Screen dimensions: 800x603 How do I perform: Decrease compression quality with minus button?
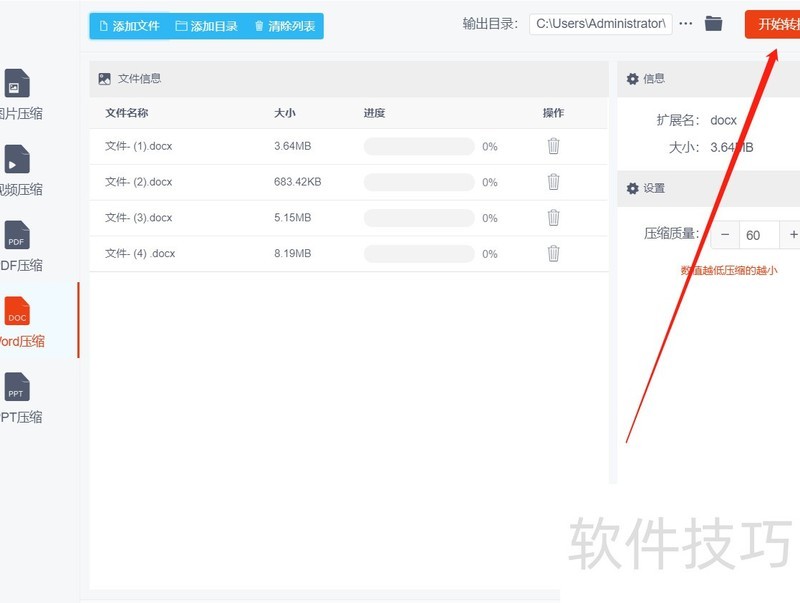pyautogui.click(x=725, y=235)
